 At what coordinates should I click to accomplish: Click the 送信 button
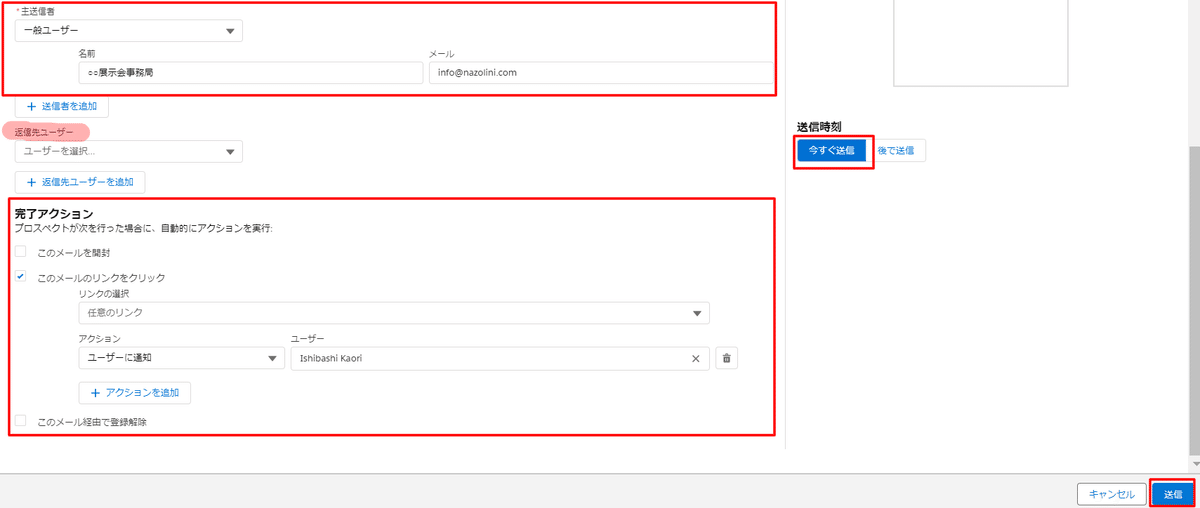pyautogui.click(x=1172, y=494)
